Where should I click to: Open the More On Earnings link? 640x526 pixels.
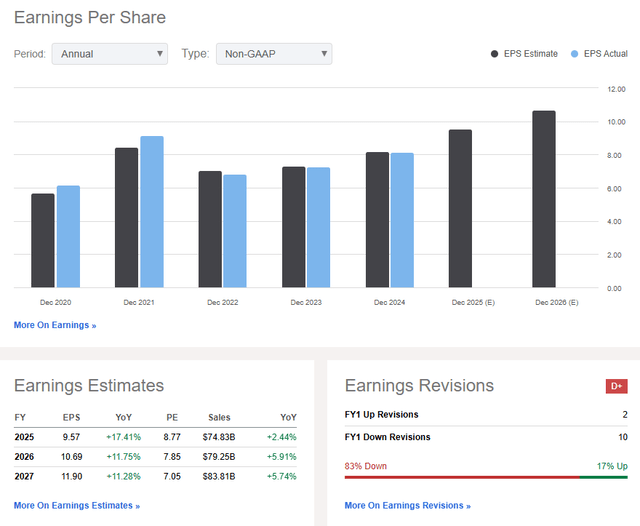point(55,325)
